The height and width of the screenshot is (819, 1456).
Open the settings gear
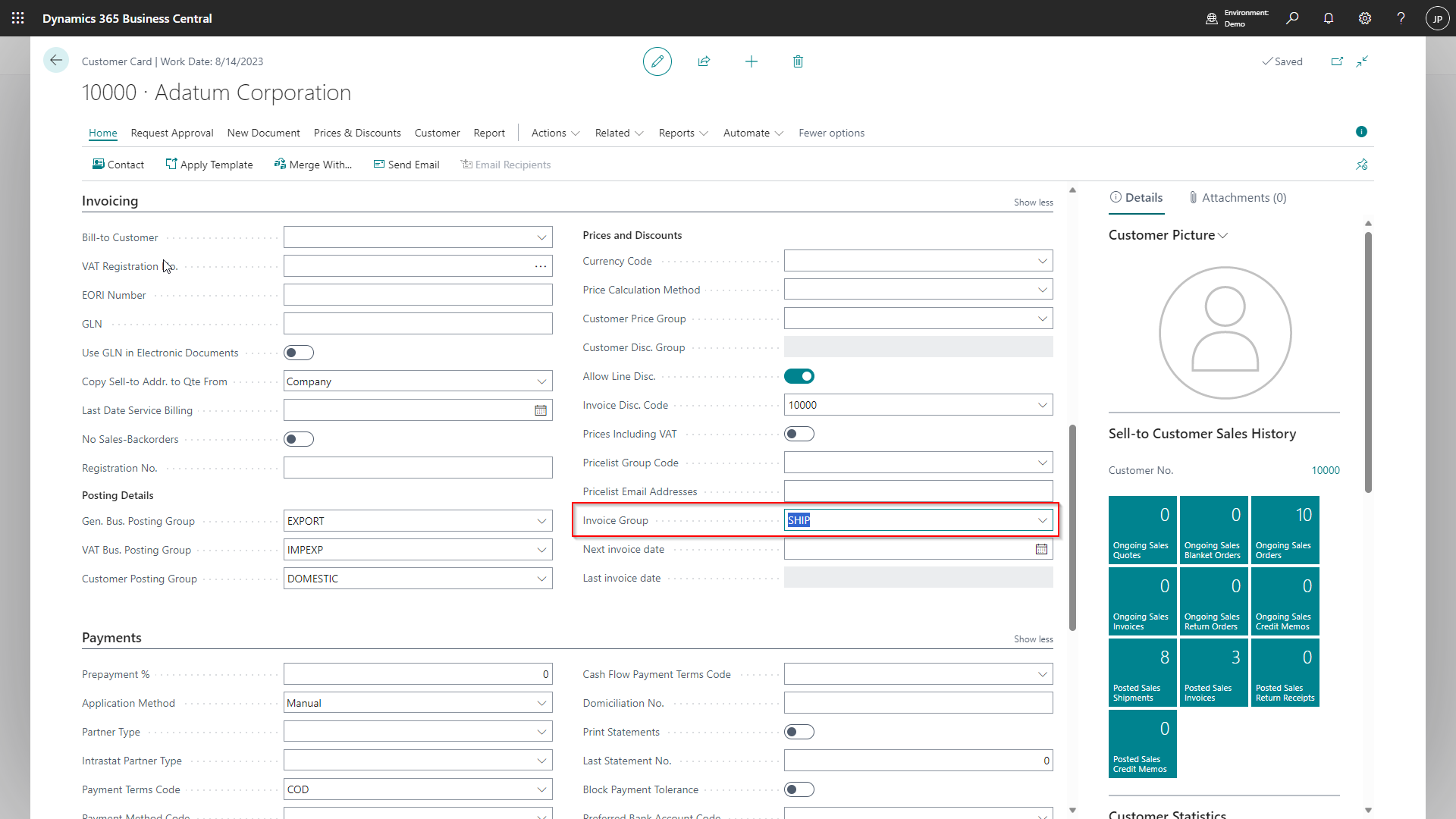(1365, 18)
